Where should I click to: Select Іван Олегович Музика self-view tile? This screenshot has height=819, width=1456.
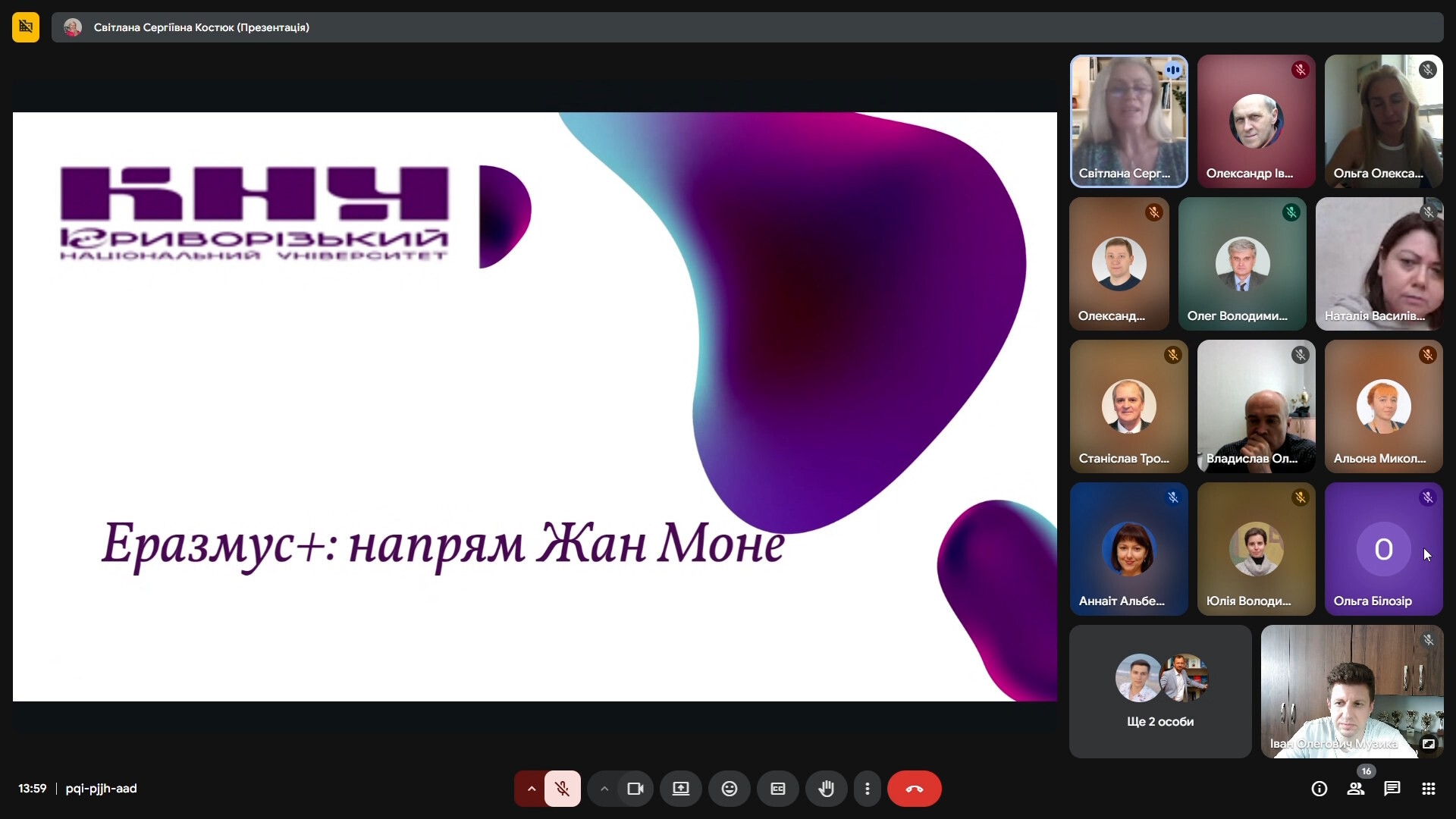click(1352, 692)
